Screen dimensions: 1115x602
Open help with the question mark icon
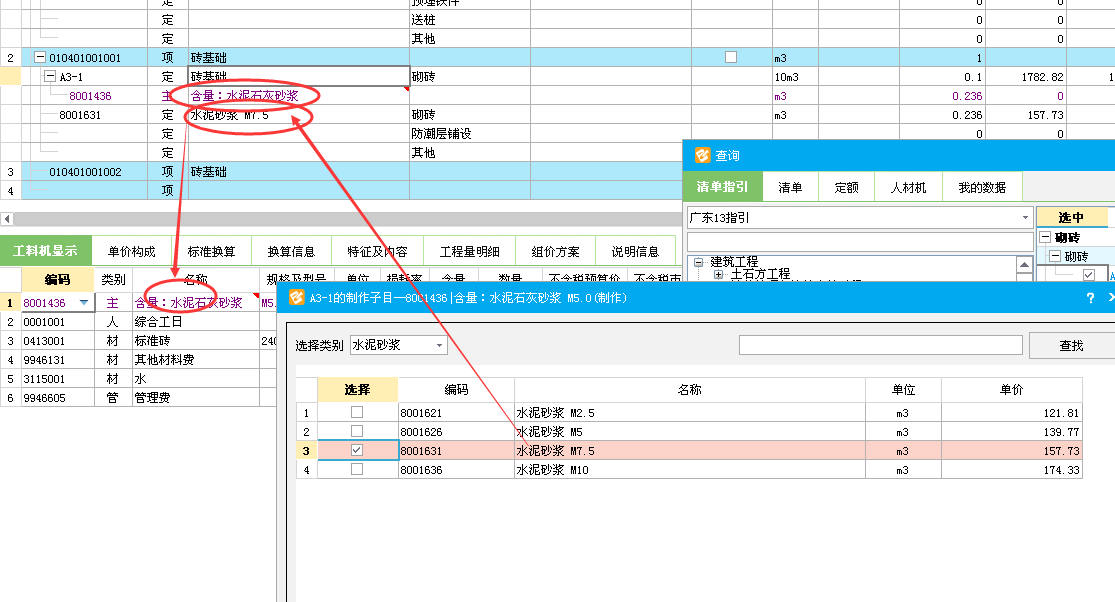(x=1090, y=298)
